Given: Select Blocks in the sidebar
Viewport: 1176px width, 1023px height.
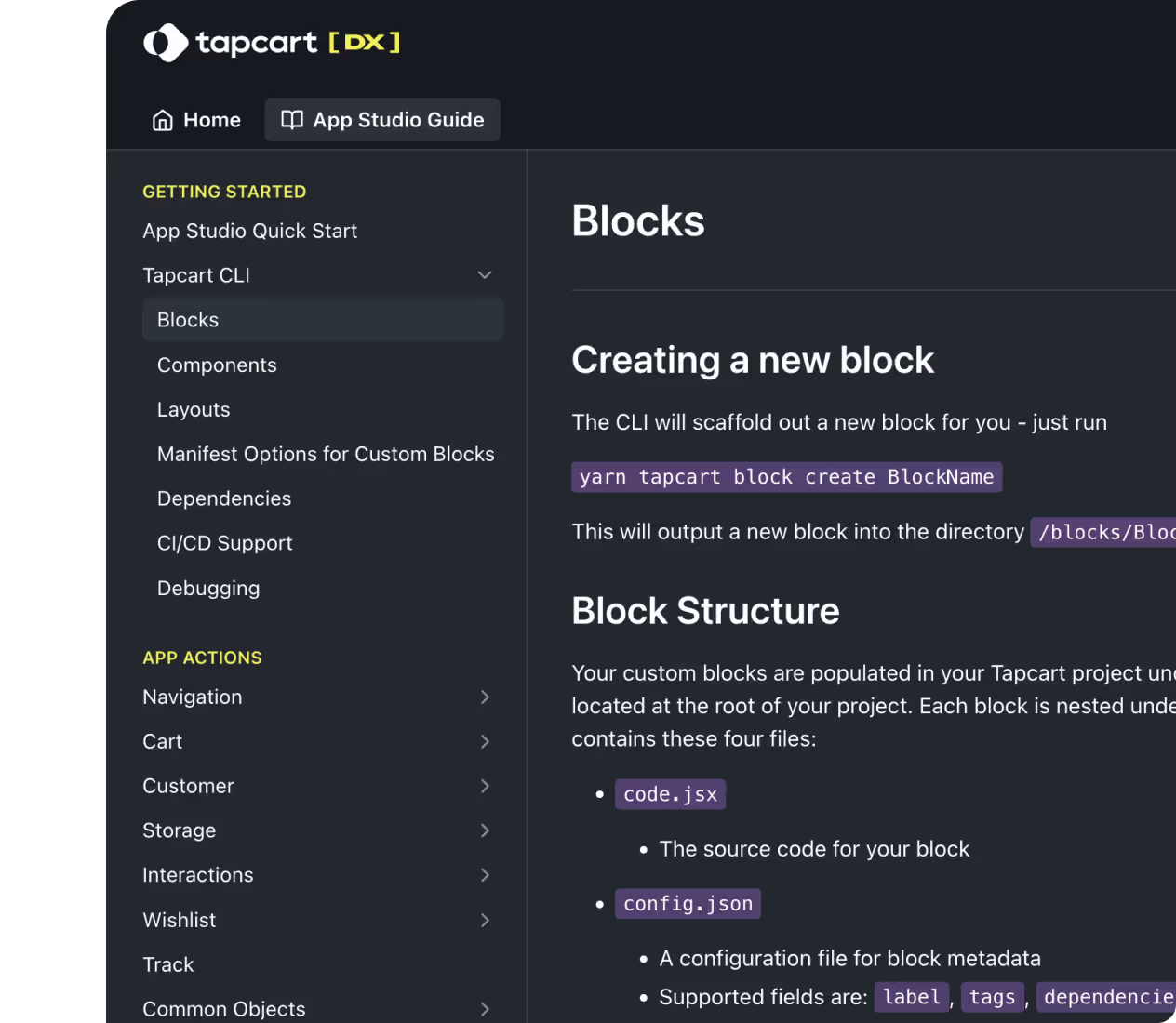Looking at the screenshot, I should (x=323, y=320).
